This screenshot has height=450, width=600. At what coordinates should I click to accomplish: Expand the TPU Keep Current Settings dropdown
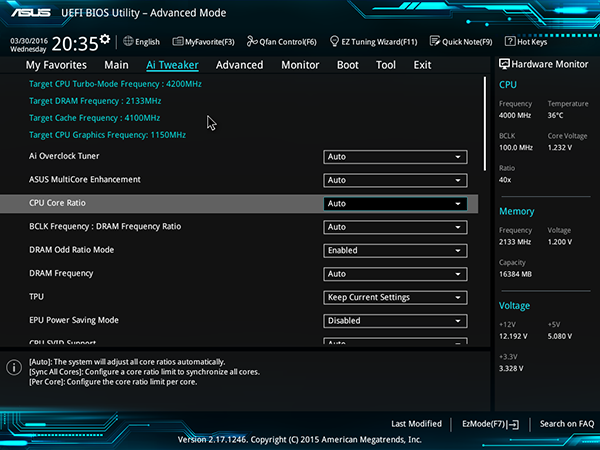tap(395, 298)
